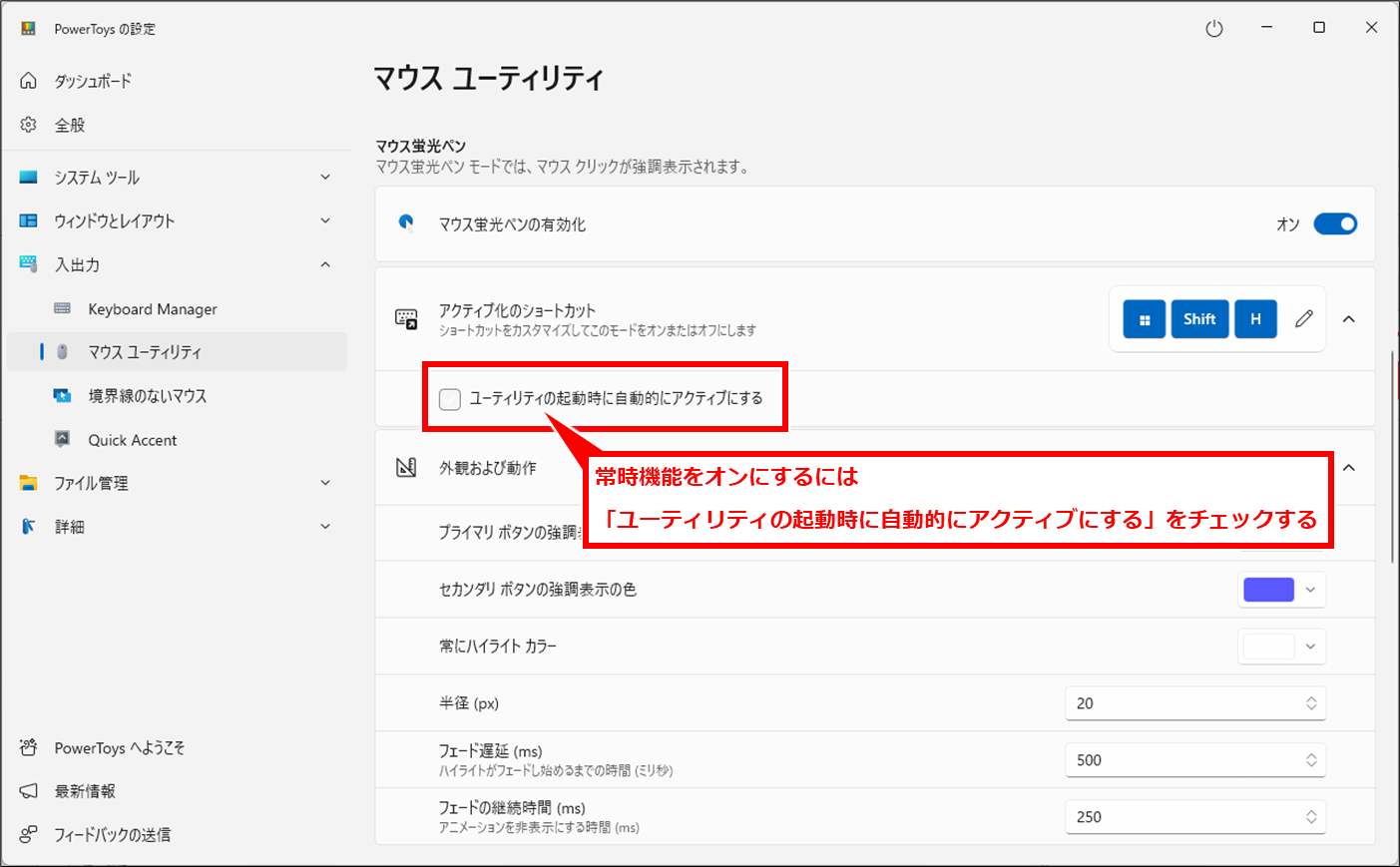Turn off the マウス蛍光ペンの有効化 toggle
The width and height of the screenshot is (1400, 867).
(1335, 224)
